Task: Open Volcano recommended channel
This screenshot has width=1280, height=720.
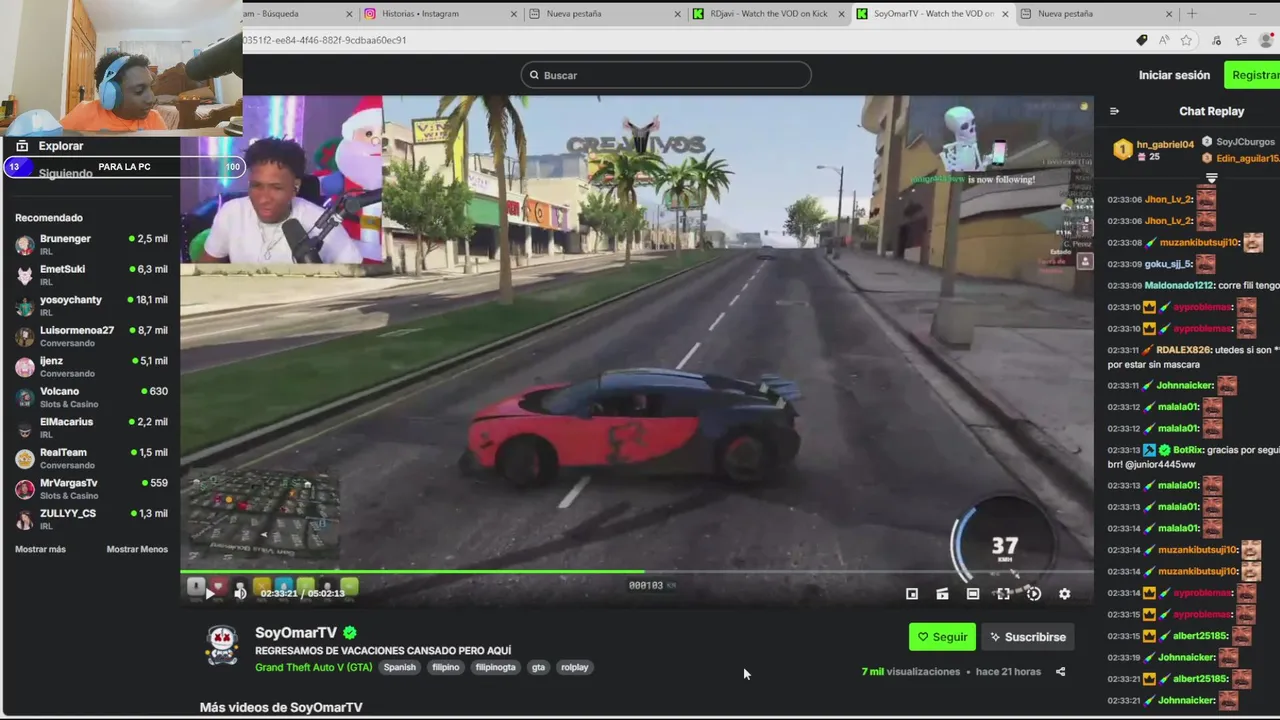Action: pyautogui.click(x=92, y=397)
